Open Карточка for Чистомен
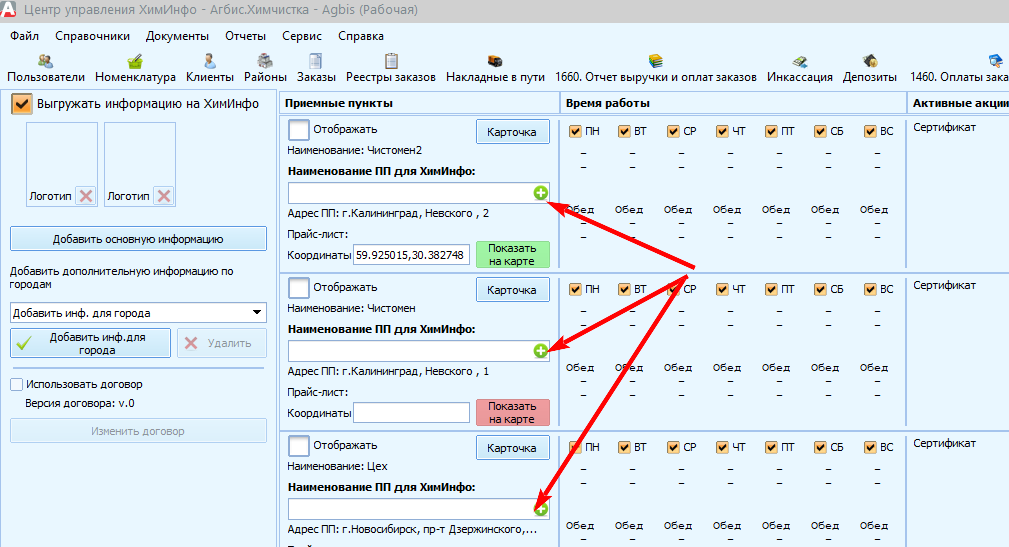This screenshot has height=547, width=1009. pos(512,290)
